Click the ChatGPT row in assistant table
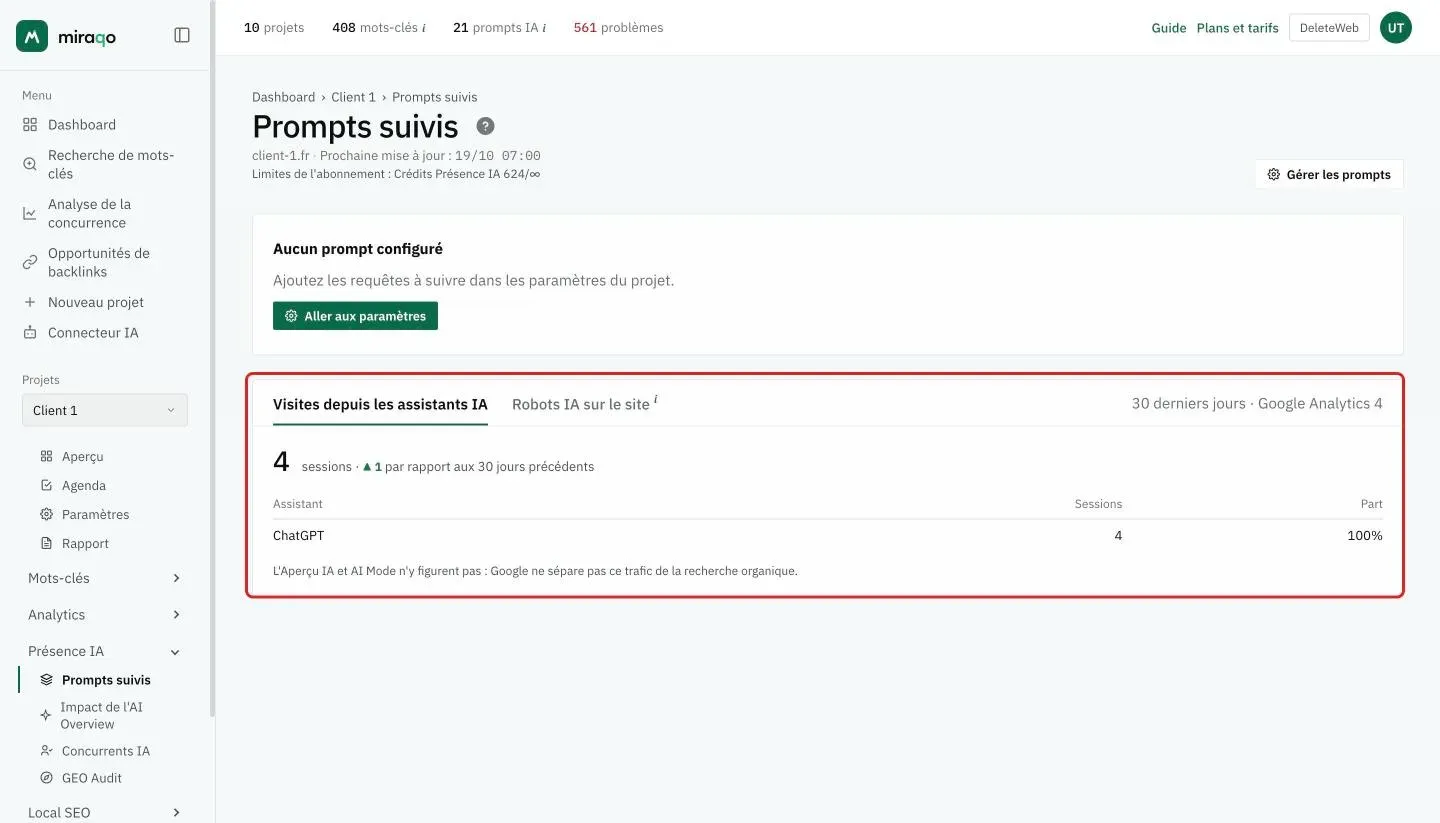The height and width of the screenshot is (823, 1440). [828, 536]
